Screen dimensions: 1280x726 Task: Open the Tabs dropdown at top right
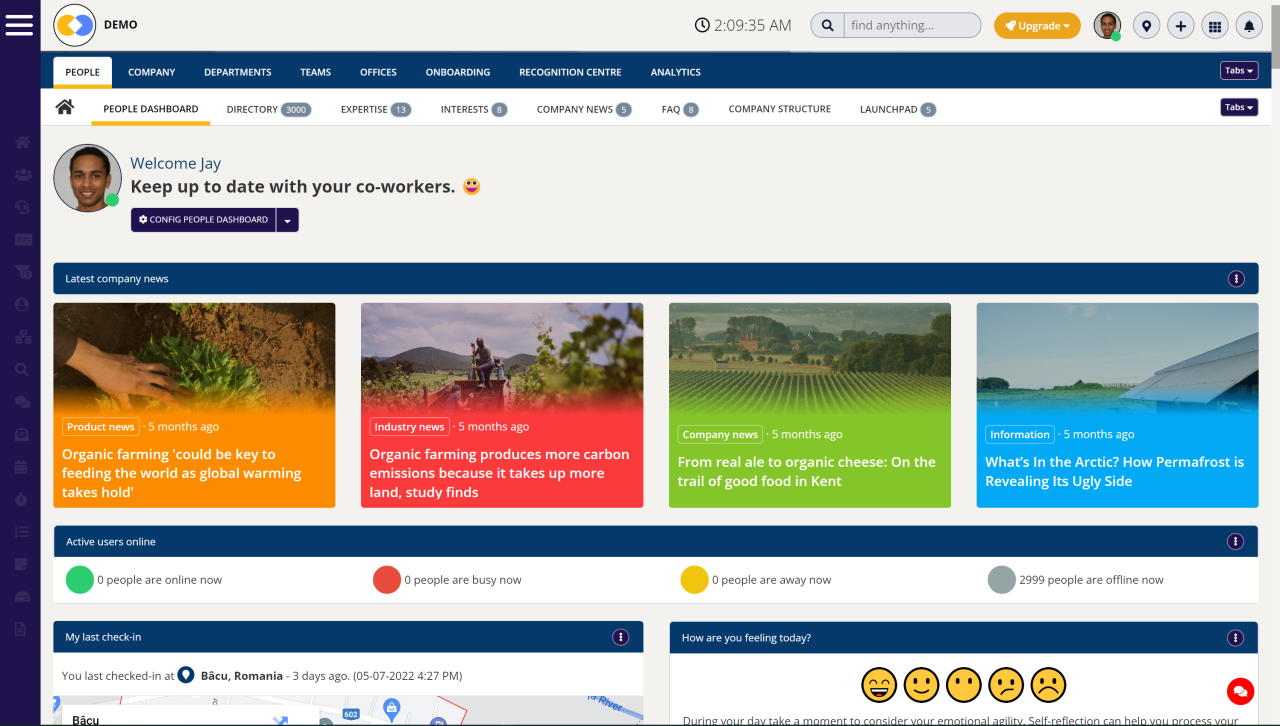click(1238, 70)
